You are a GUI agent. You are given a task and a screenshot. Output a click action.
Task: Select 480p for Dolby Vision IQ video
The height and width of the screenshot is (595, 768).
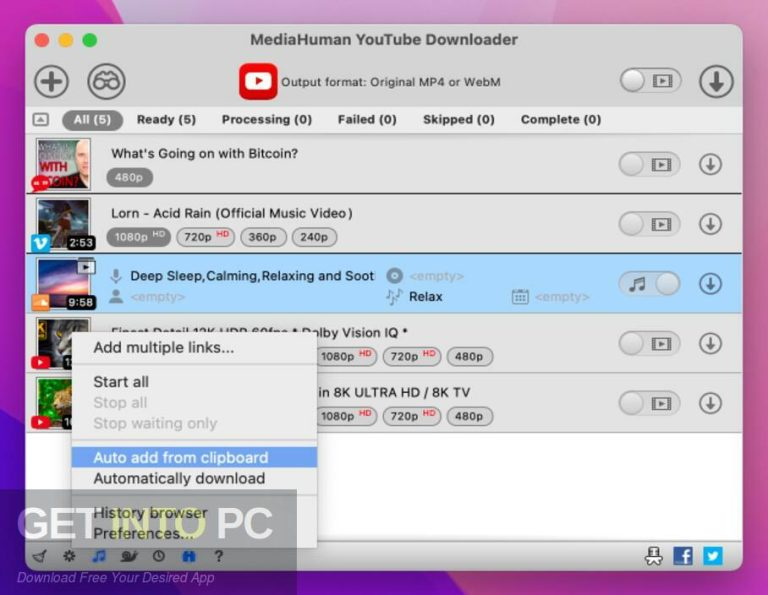469,357
